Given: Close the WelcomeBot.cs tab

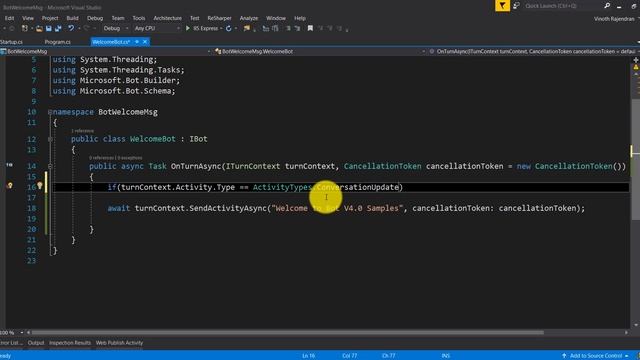Looking at the screenshot, I should pyautogui.click(x=145, y=42).
